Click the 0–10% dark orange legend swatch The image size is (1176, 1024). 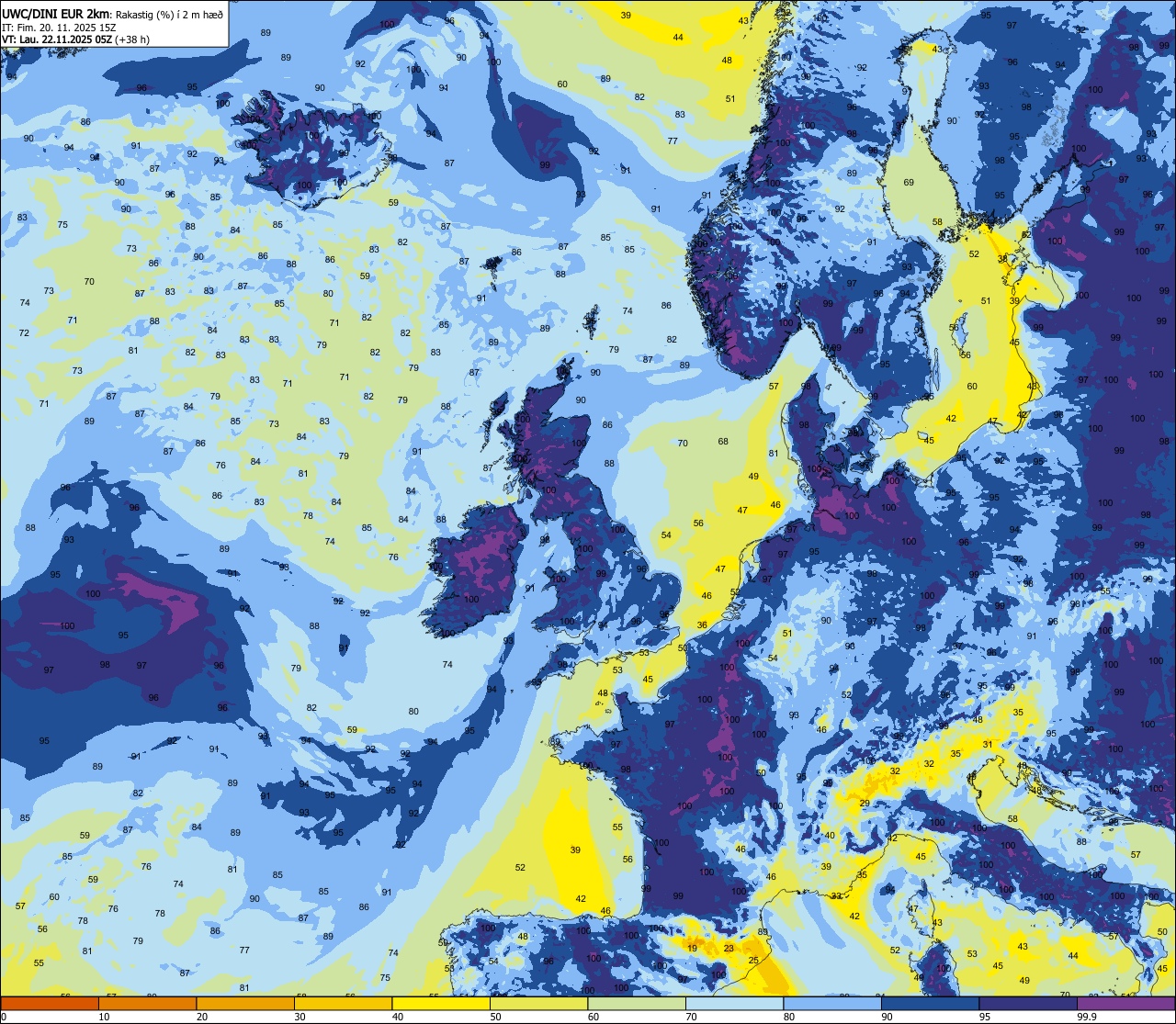51,1003
